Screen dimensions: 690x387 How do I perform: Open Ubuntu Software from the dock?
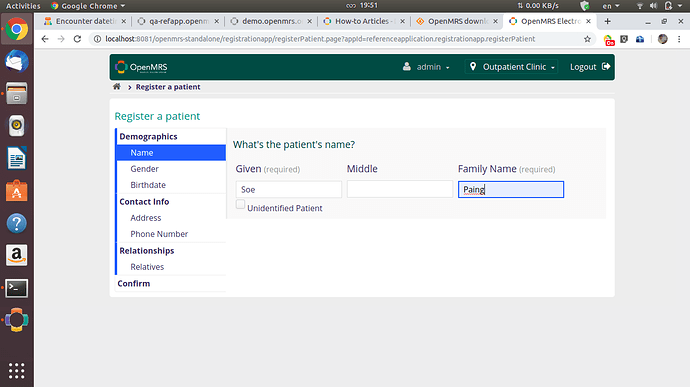(x=17, y=191)
